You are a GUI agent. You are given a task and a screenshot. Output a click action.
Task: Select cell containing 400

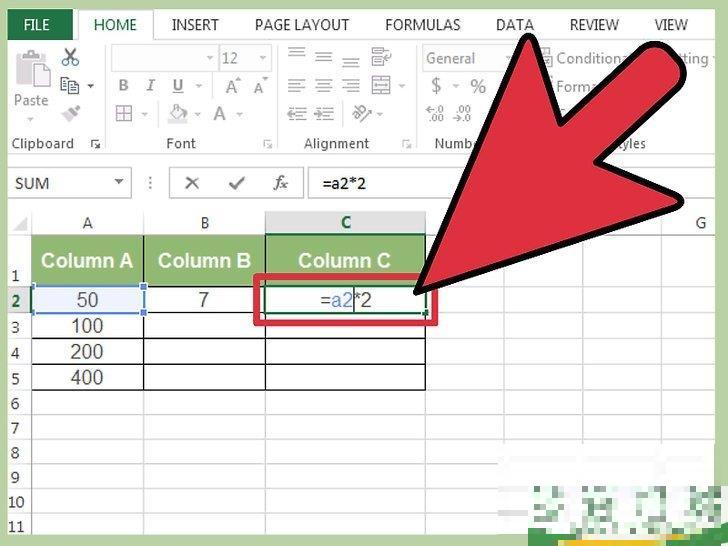pos(87,377)
